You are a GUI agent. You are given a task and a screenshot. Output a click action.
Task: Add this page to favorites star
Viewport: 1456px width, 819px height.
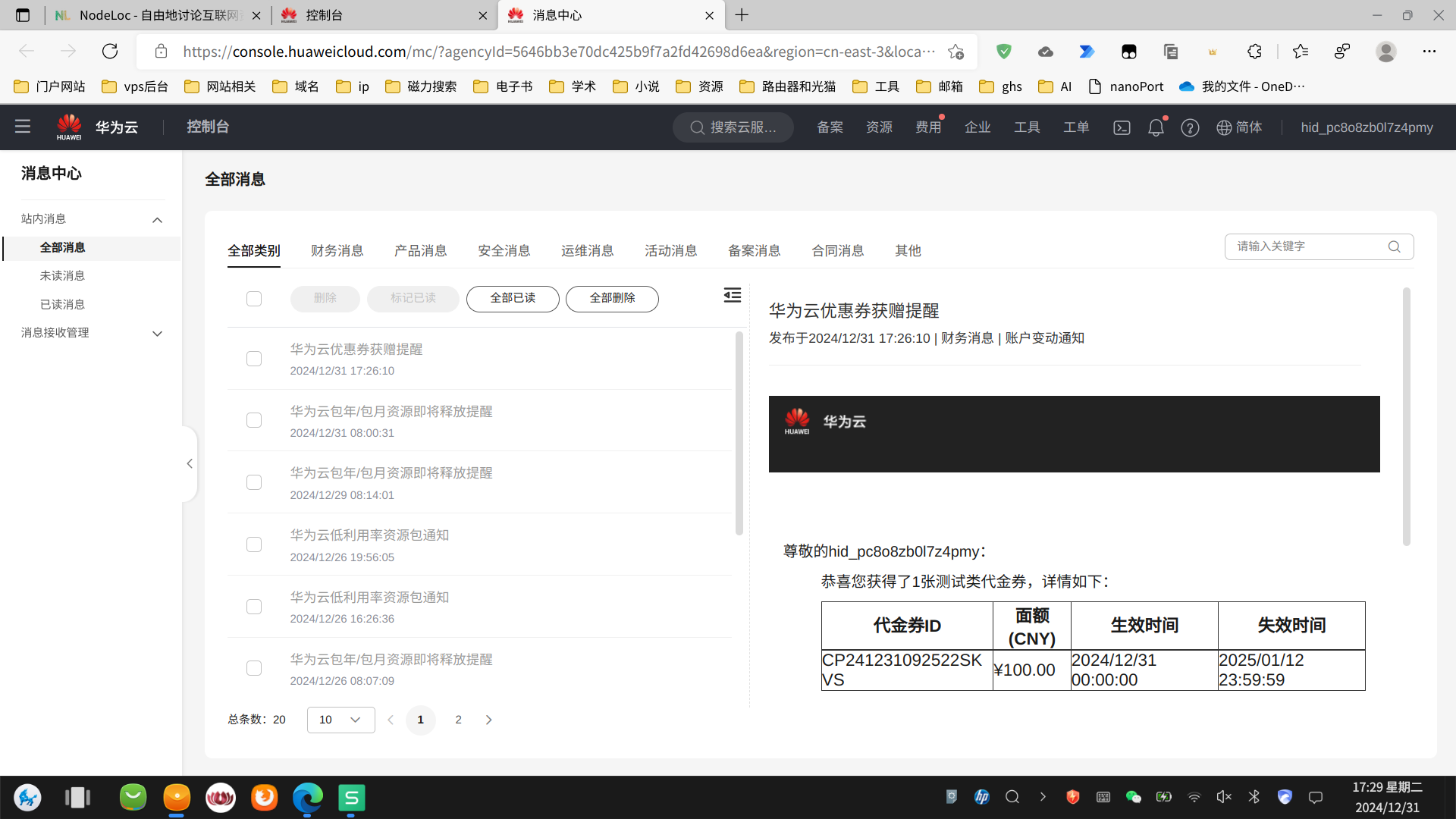tap(955, 52)
